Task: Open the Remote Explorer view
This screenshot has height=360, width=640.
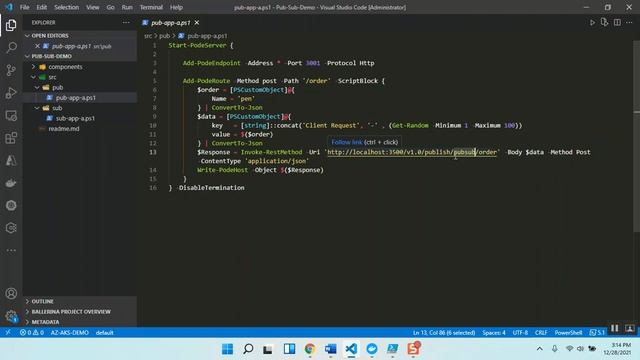Action: (x=11, y=116)
